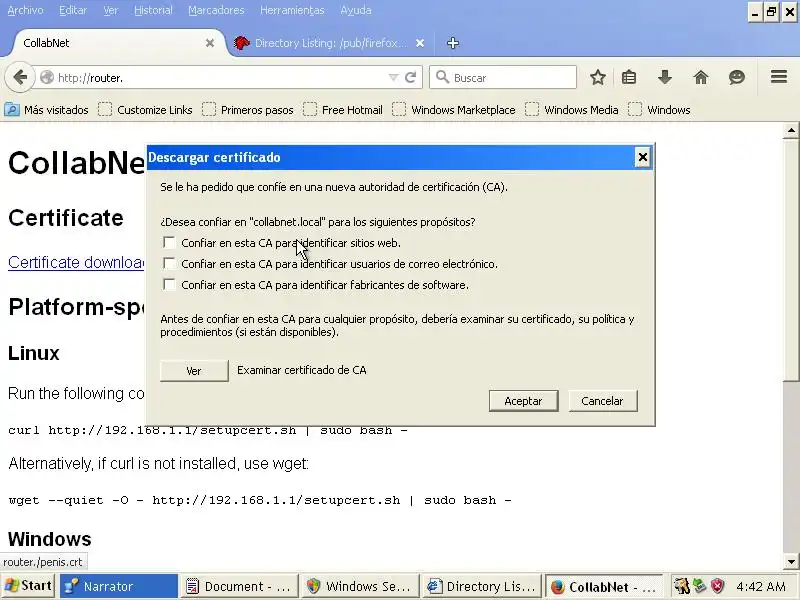Go to the home page icon
Viewport: 800px width, 600px height.
(x=701, y=78)
